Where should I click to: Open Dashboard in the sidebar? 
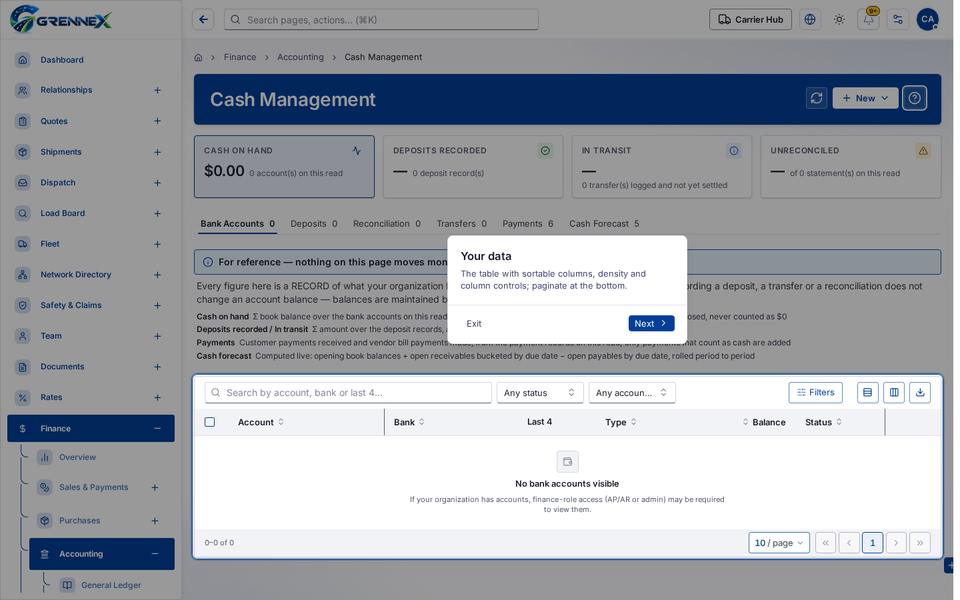point(91,60)
